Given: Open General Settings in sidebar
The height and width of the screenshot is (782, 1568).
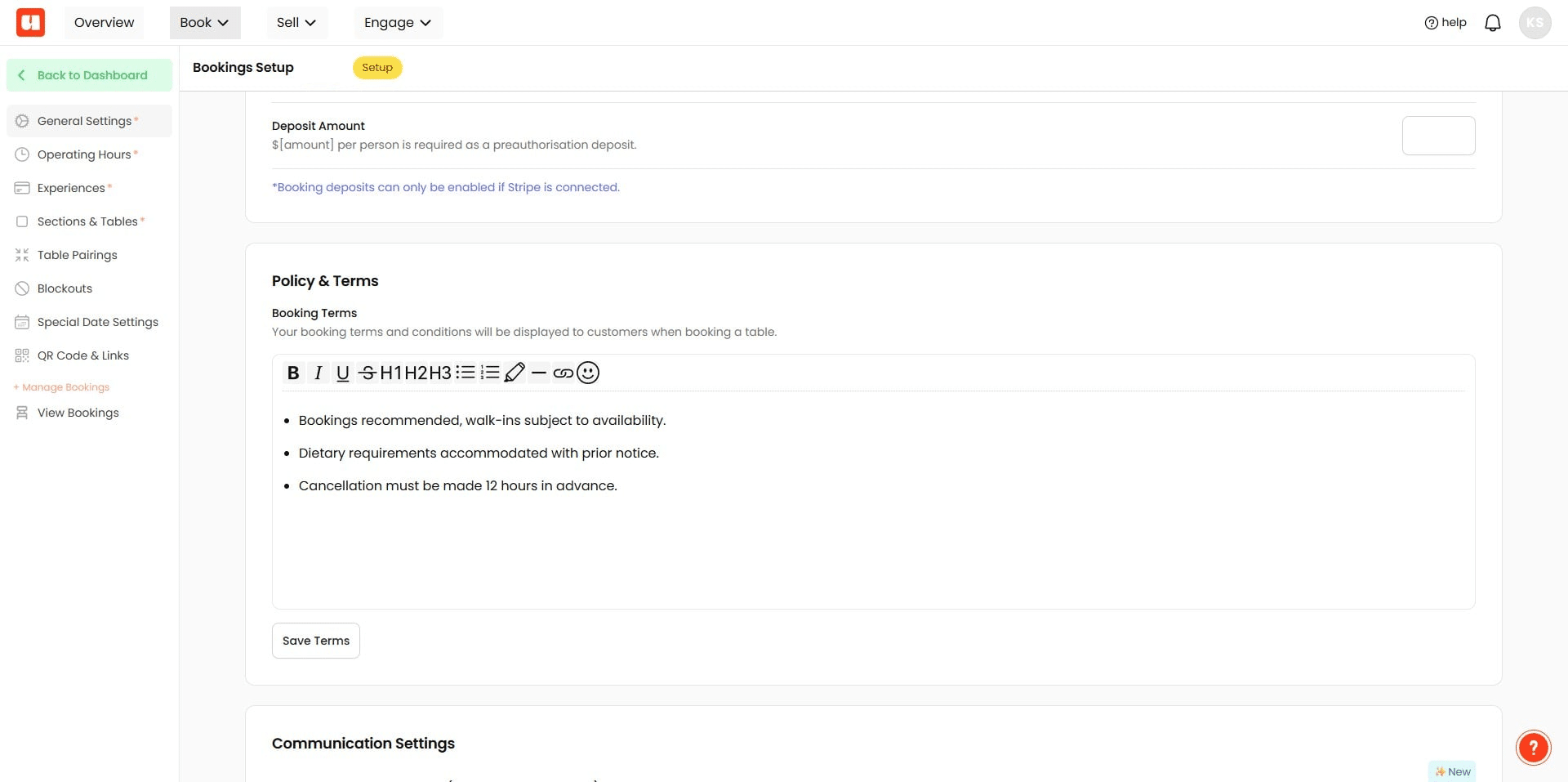Looking at the screenshot, I should tap(89, 121).
